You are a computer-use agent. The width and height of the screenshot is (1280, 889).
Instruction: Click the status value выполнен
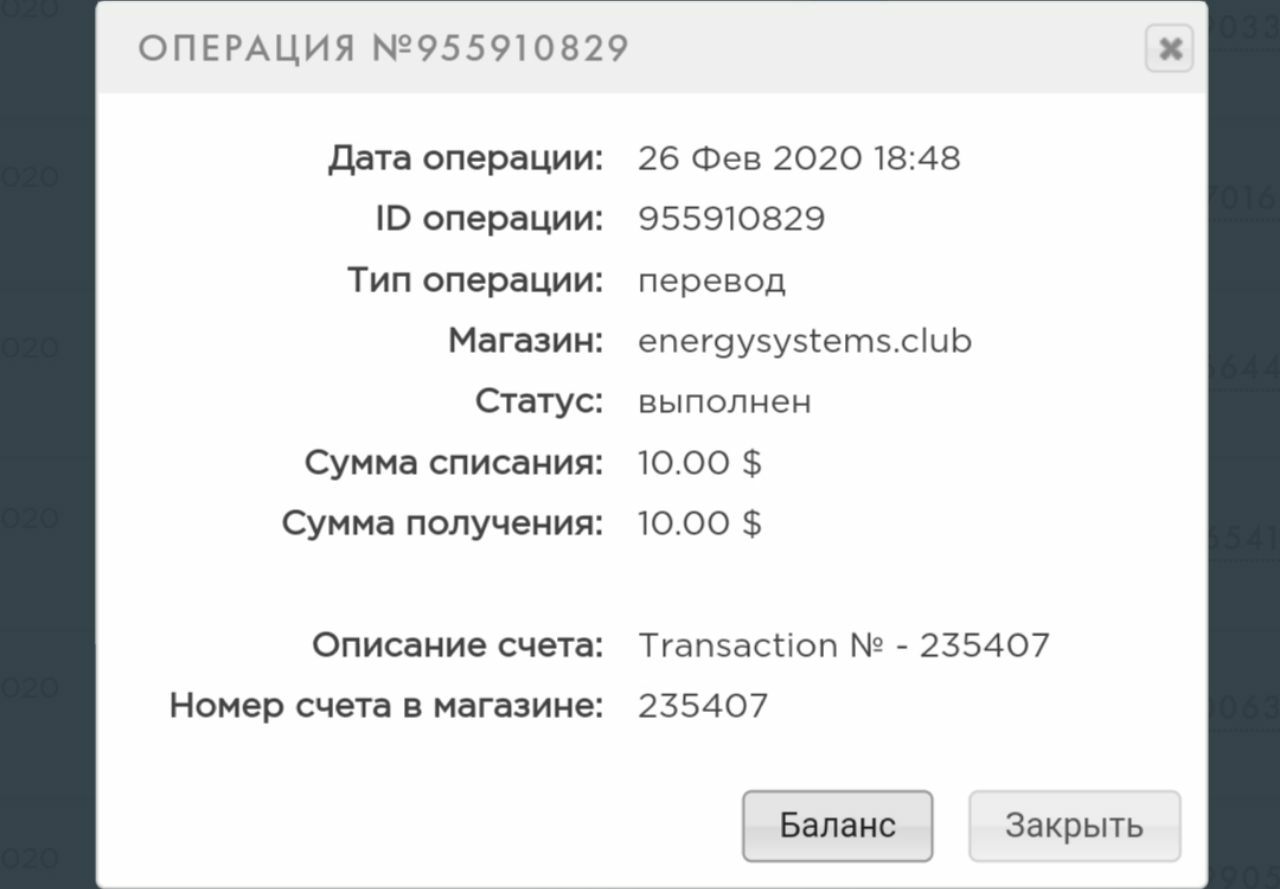pos(724,402)
